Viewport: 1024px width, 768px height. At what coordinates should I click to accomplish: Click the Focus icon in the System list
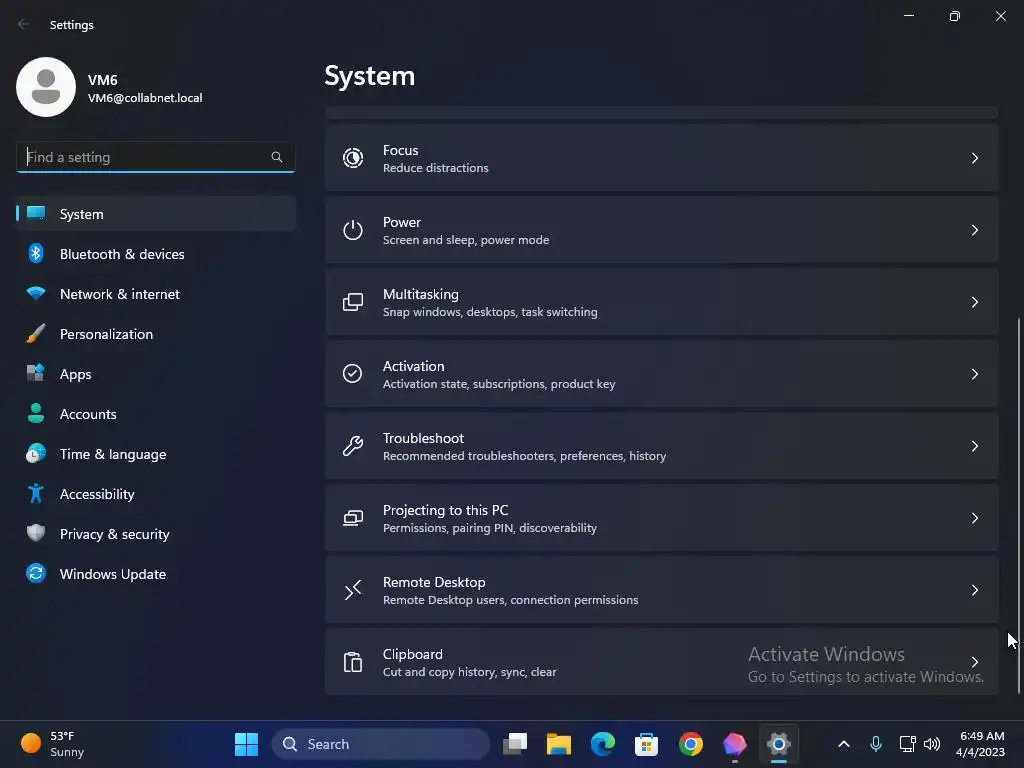353,158
